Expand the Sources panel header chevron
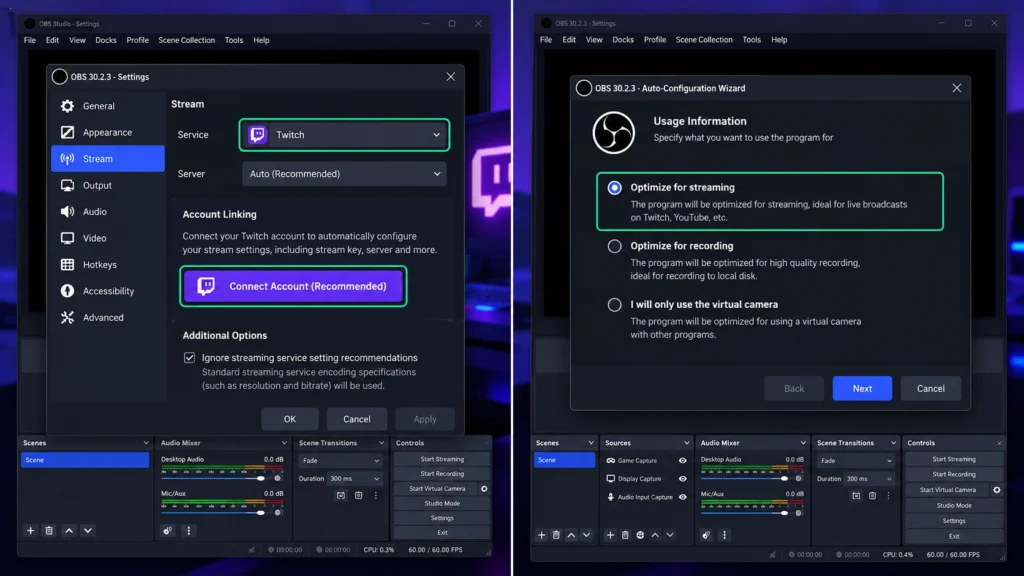Screen dimensions: 1024x576 (x=686, y=443)
